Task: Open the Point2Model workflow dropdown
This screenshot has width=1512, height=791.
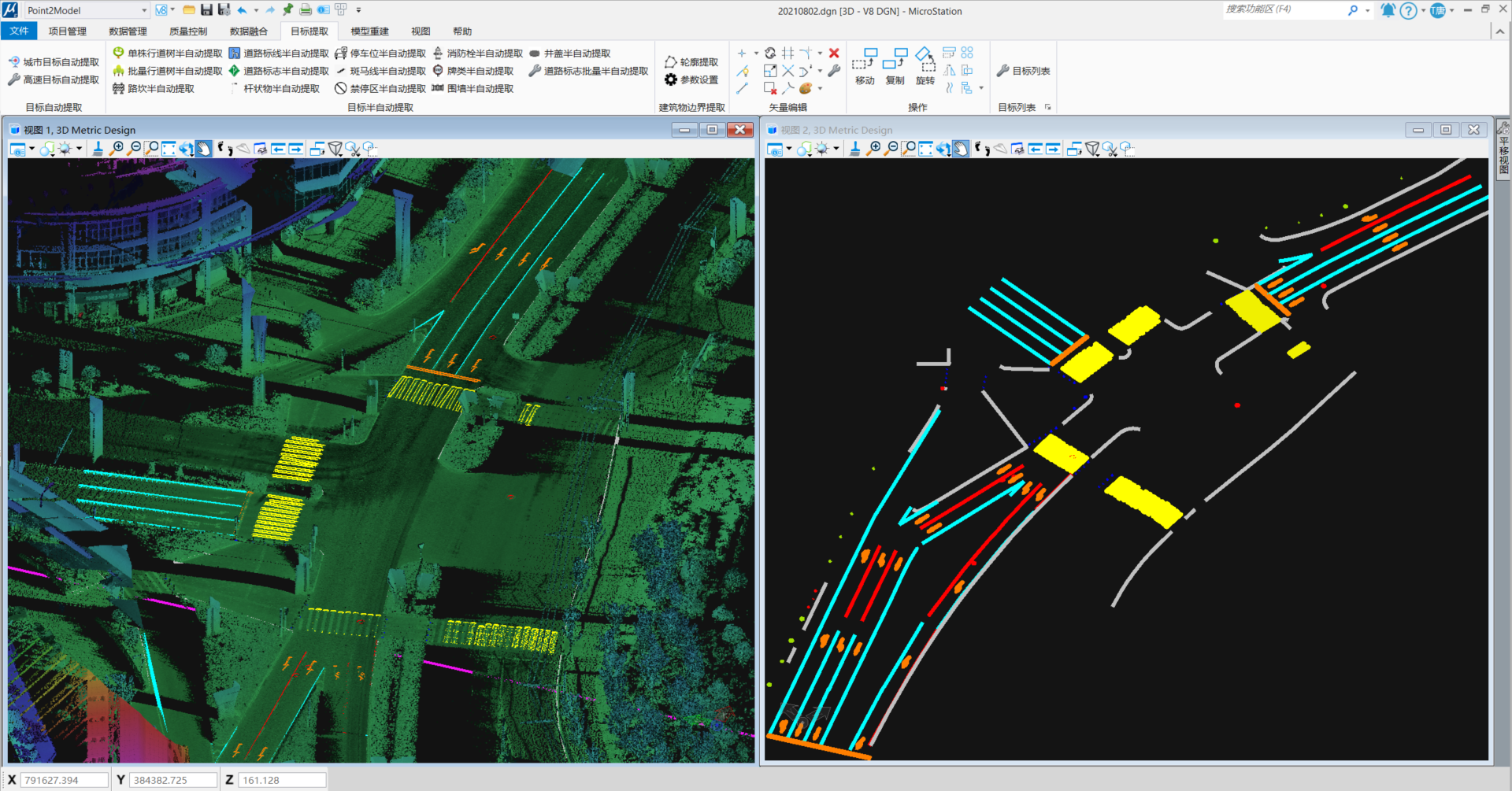Action: [x=87, y=10]
